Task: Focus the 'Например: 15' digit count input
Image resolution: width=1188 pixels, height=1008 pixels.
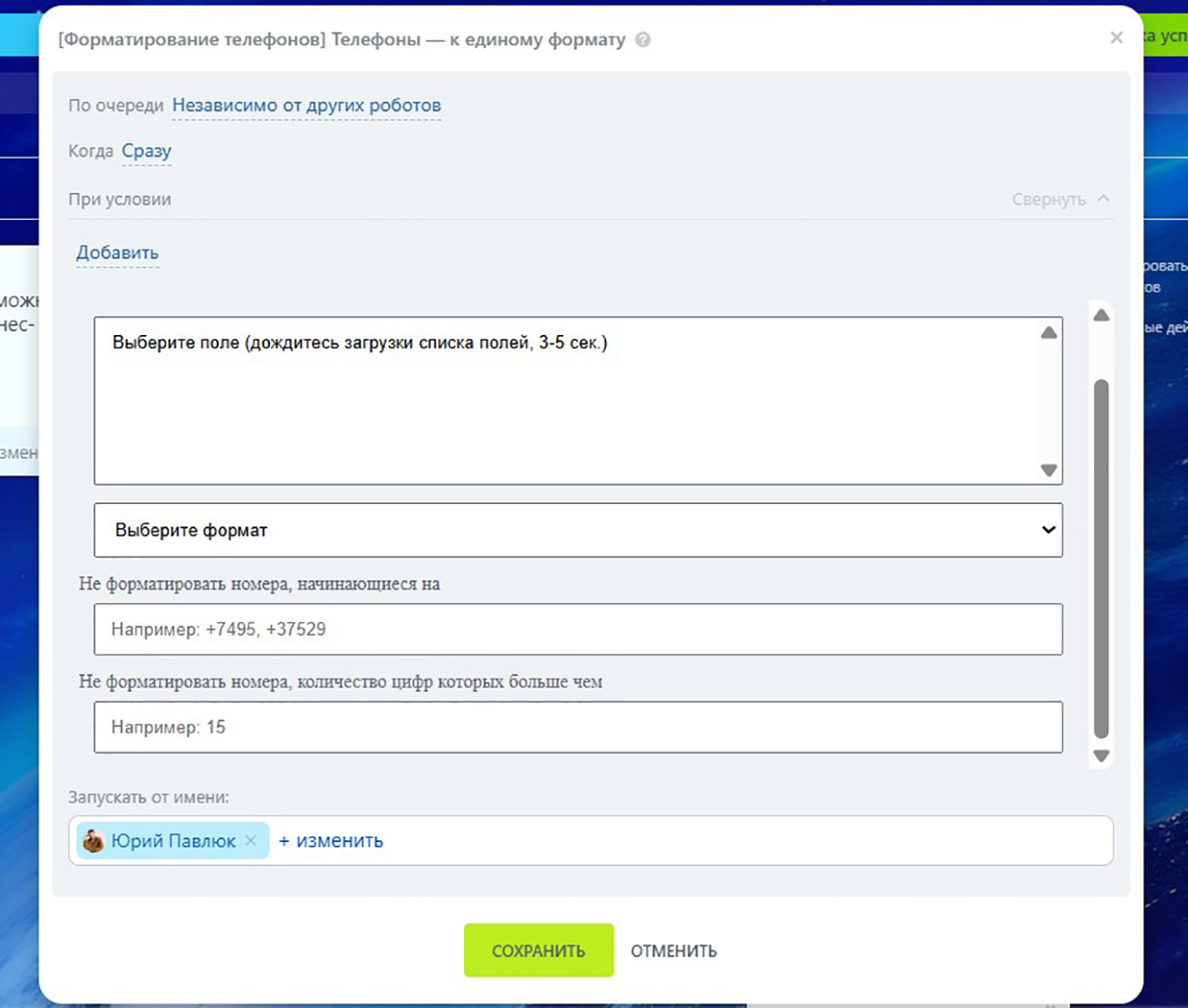Action: point(578,727)
